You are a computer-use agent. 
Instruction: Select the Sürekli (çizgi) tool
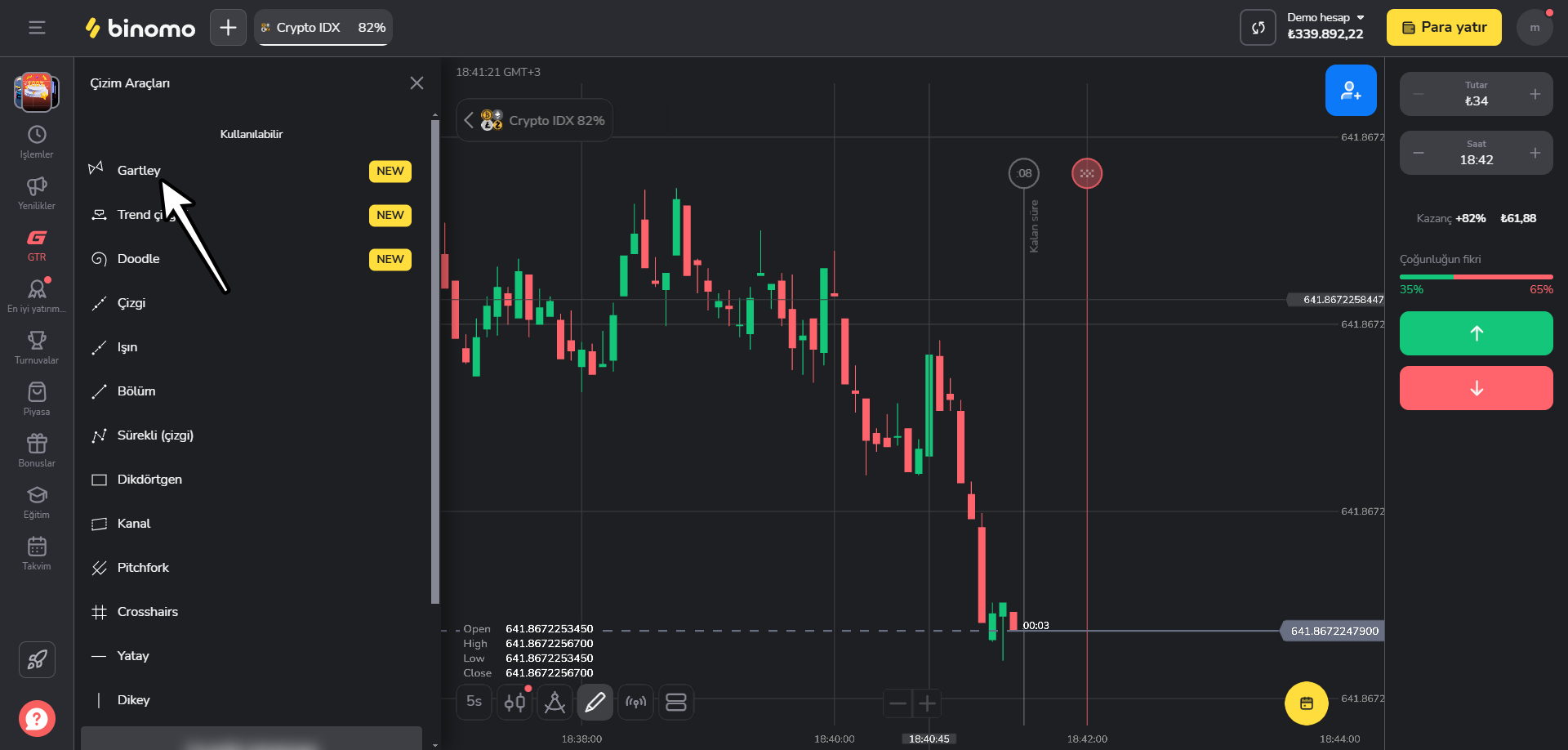coord(251,435)
